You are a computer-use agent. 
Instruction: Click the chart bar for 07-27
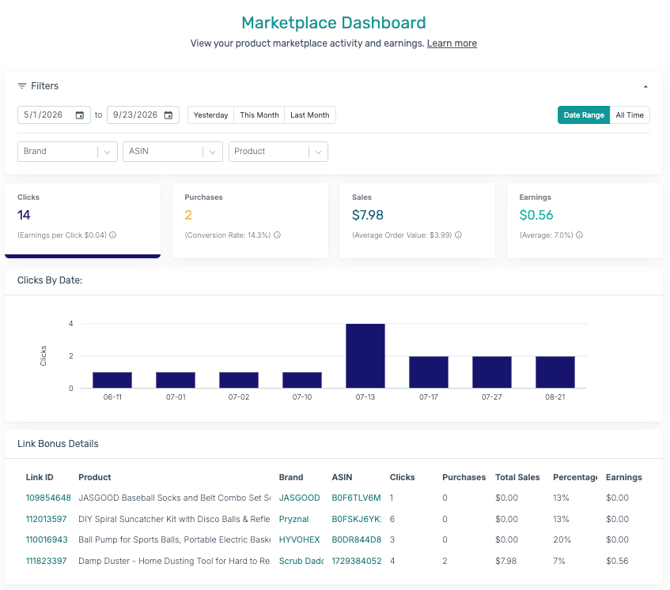[x=492, y=372]
